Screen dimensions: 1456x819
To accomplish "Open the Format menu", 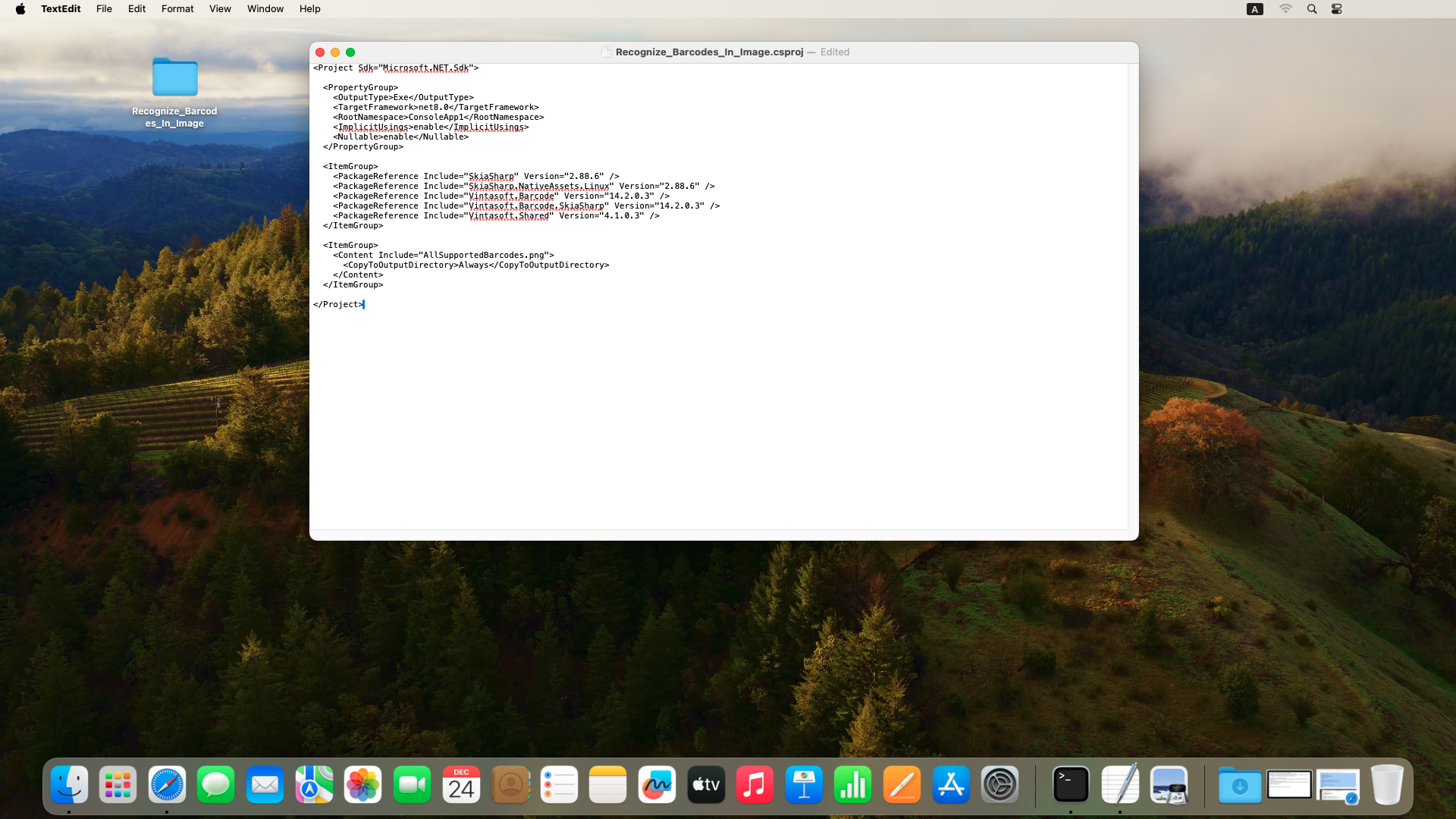I will tap(177, 9).
